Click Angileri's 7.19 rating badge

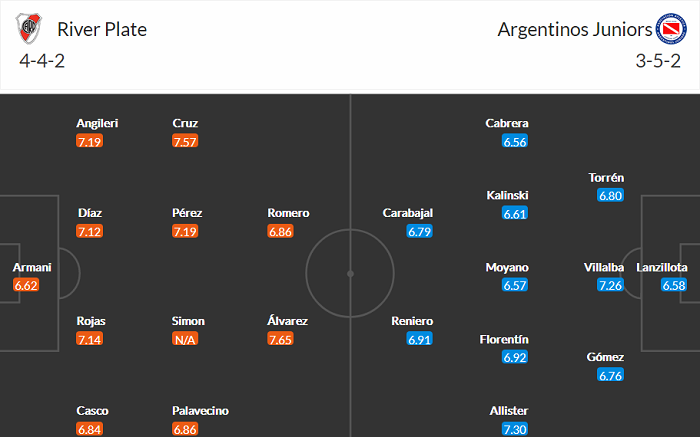pos(90,142)
